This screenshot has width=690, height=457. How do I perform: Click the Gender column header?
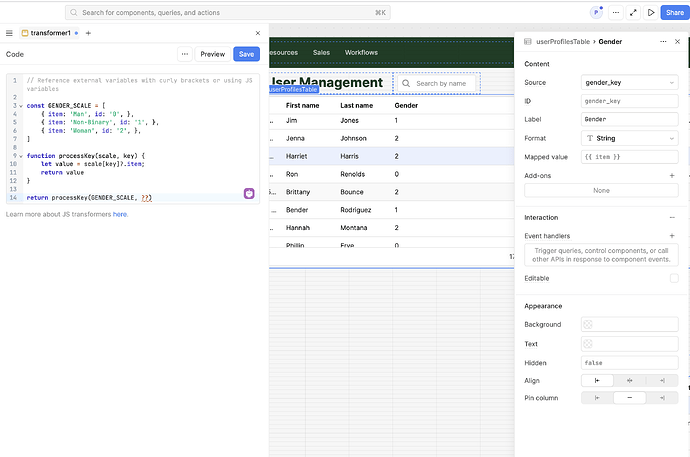[x=406, y=105]
